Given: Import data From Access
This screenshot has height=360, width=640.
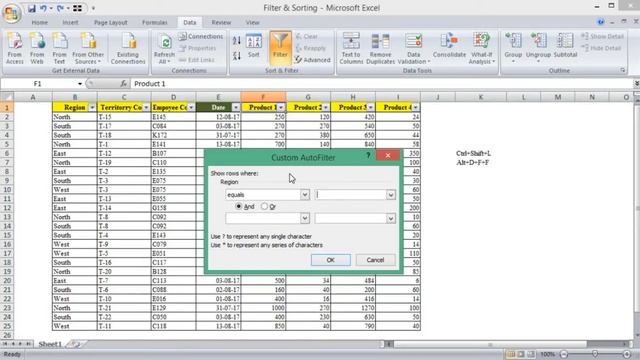Looking at the screenshot, I should (x=15, y=48).
